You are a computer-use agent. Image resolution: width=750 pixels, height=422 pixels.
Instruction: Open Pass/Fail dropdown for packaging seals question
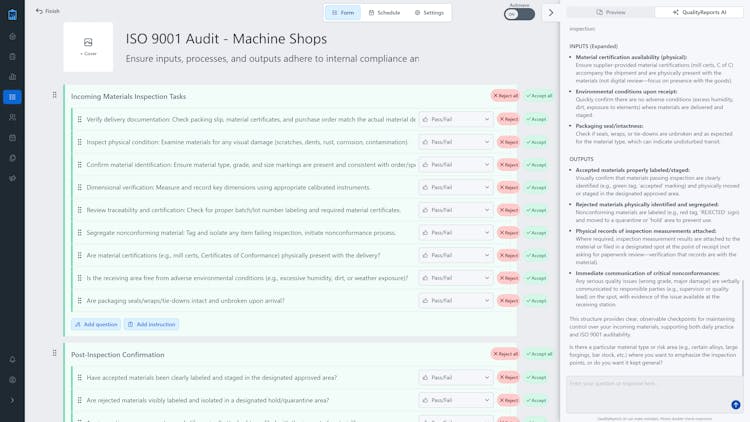click(455, 300)
